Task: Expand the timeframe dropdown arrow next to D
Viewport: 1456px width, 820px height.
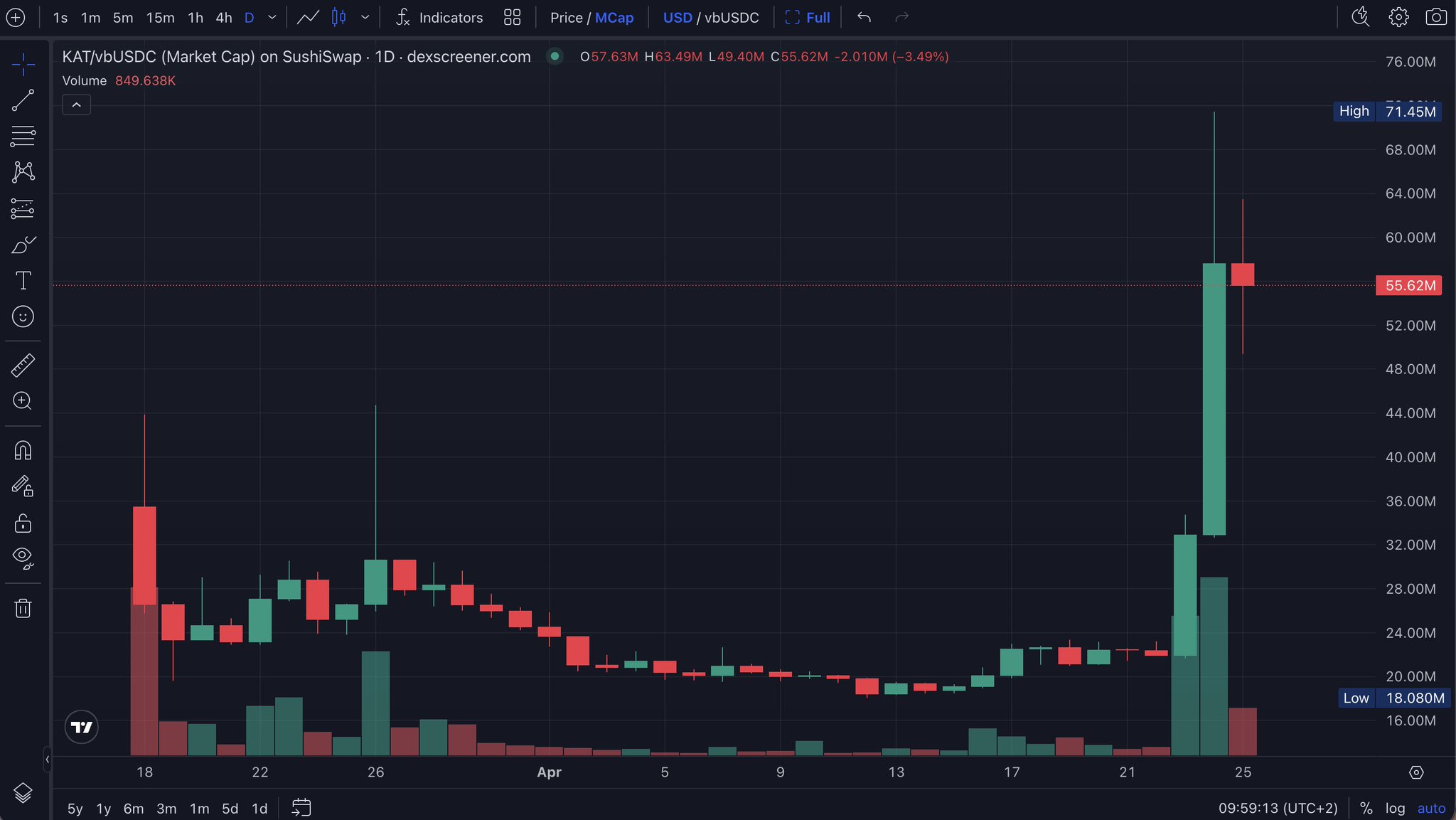Action: (x=272, y=18)
